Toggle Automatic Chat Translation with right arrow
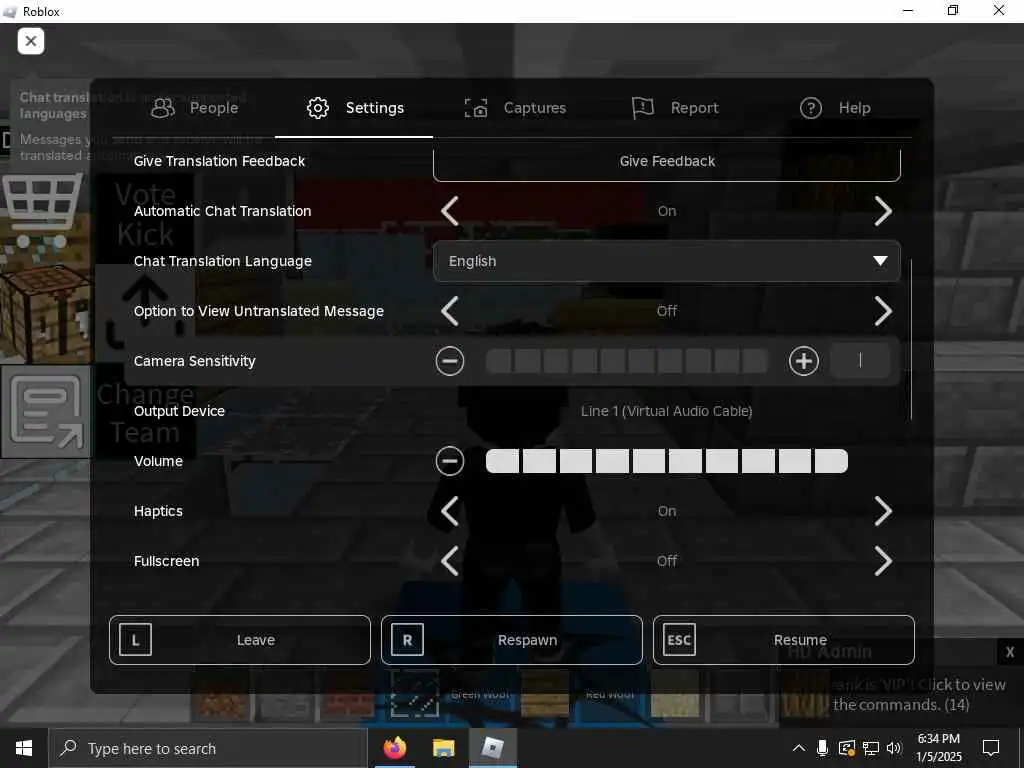Image resolution: width=1024 pixels, height=768 pixels. click(x=882, y=211)
